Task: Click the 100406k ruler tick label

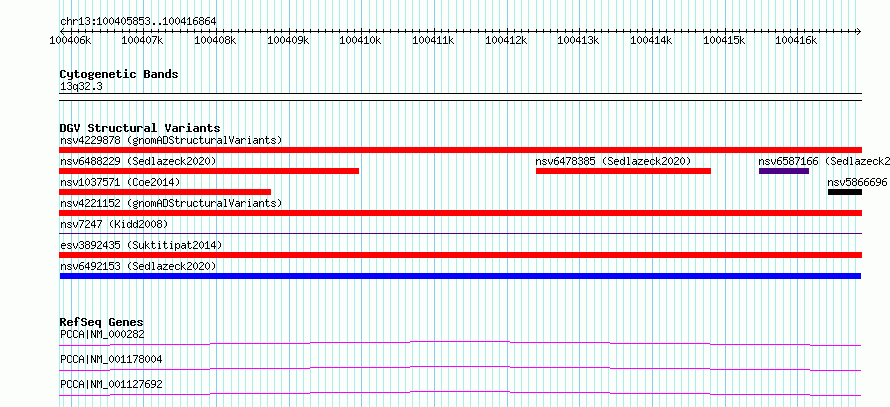Action: point(70,41)
